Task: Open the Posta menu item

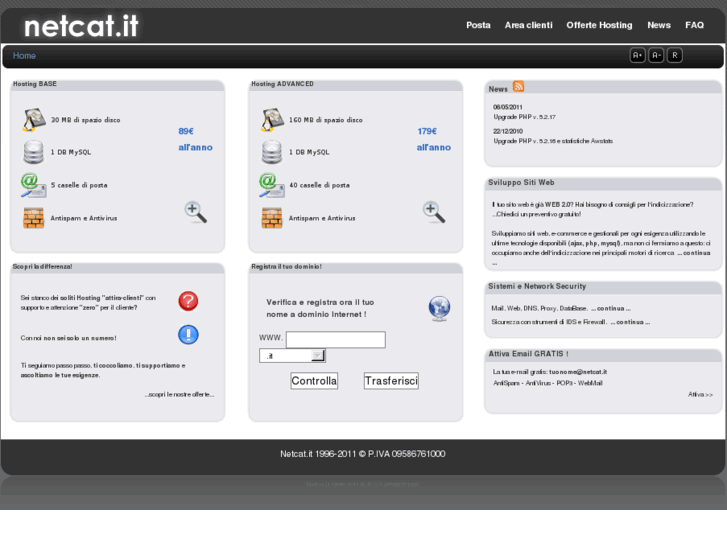Action: 478,25
